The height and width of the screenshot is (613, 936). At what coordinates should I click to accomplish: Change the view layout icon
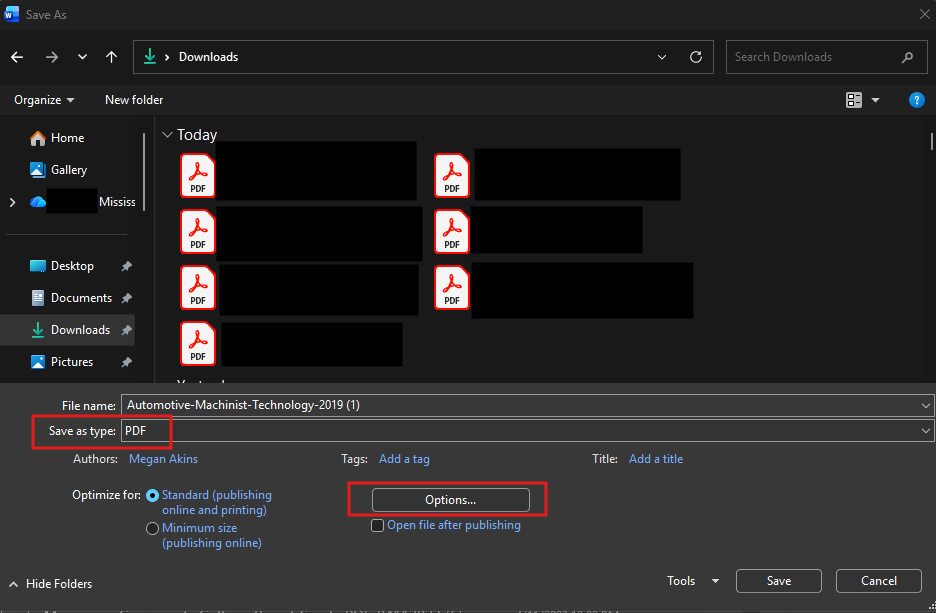click(854, 100)
